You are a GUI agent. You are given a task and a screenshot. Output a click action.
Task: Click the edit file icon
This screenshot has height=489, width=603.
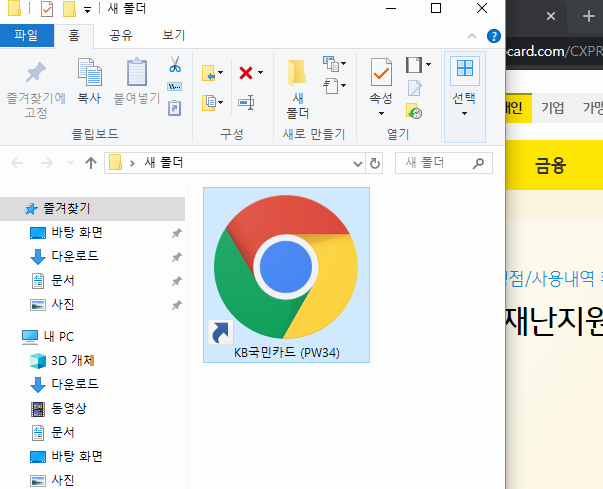(x=415, y=88)
